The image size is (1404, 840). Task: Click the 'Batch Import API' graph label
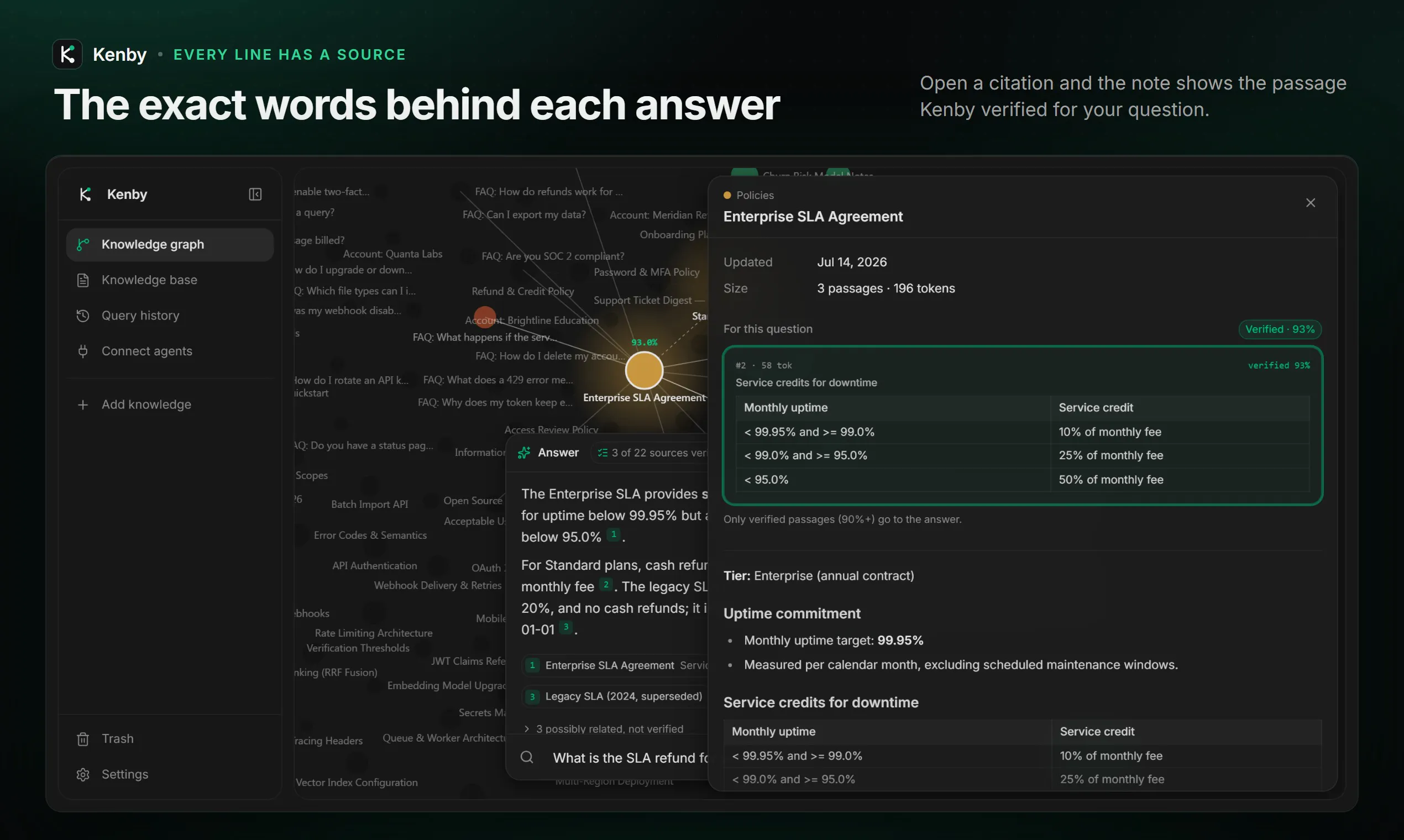tap(369, 505)
